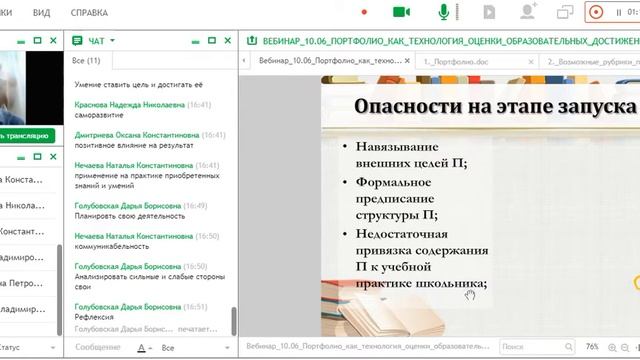
Task: Click the message 'саморазвитие'
Action: click(99, 115)
